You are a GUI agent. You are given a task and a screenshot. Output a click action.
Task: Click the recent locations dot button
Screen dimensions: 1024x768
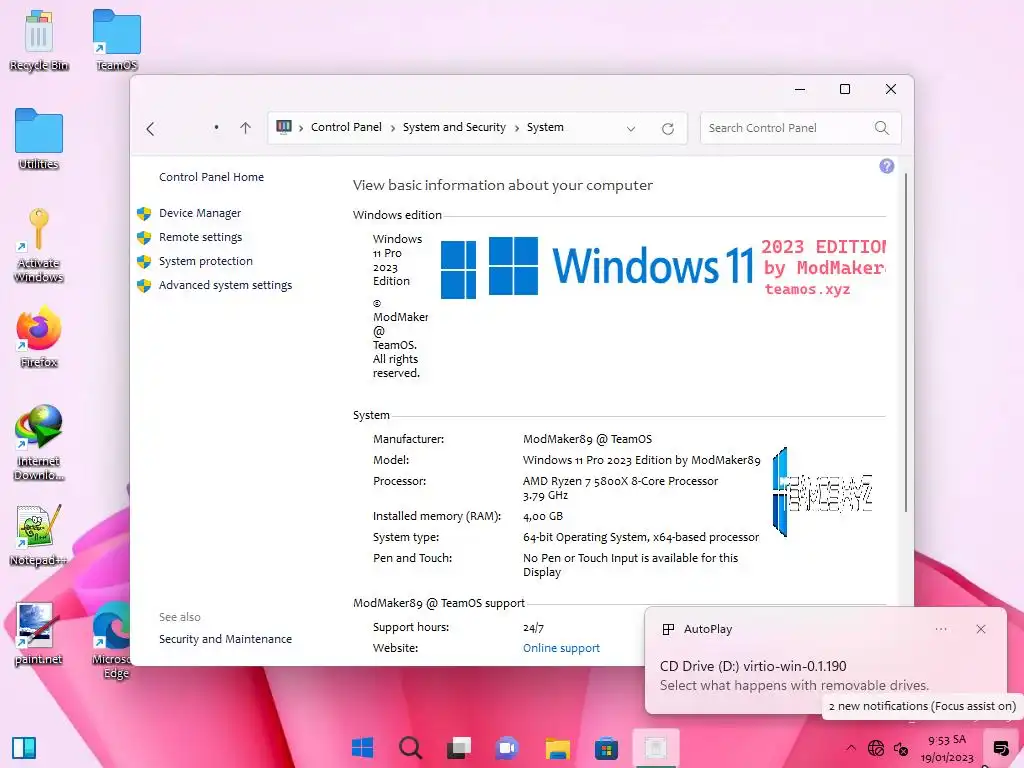pos(216,128)
